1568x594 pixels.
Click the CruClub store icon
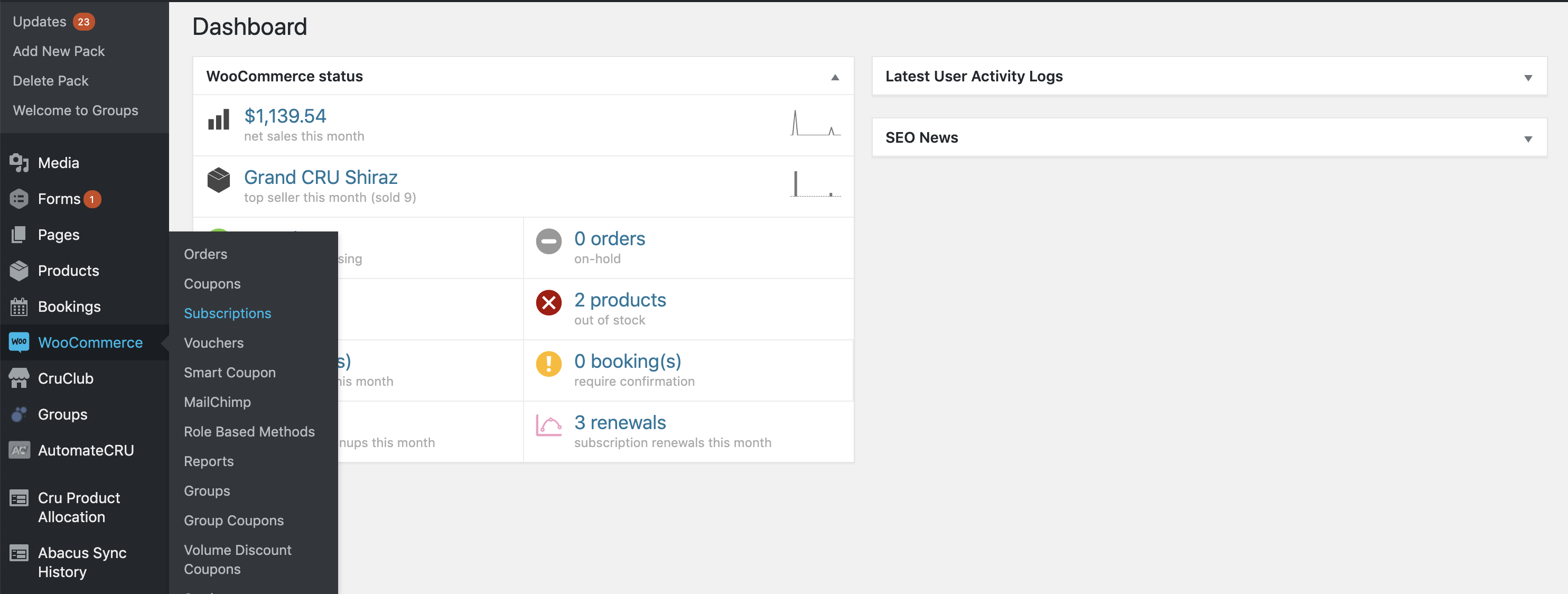pos(19,378)
